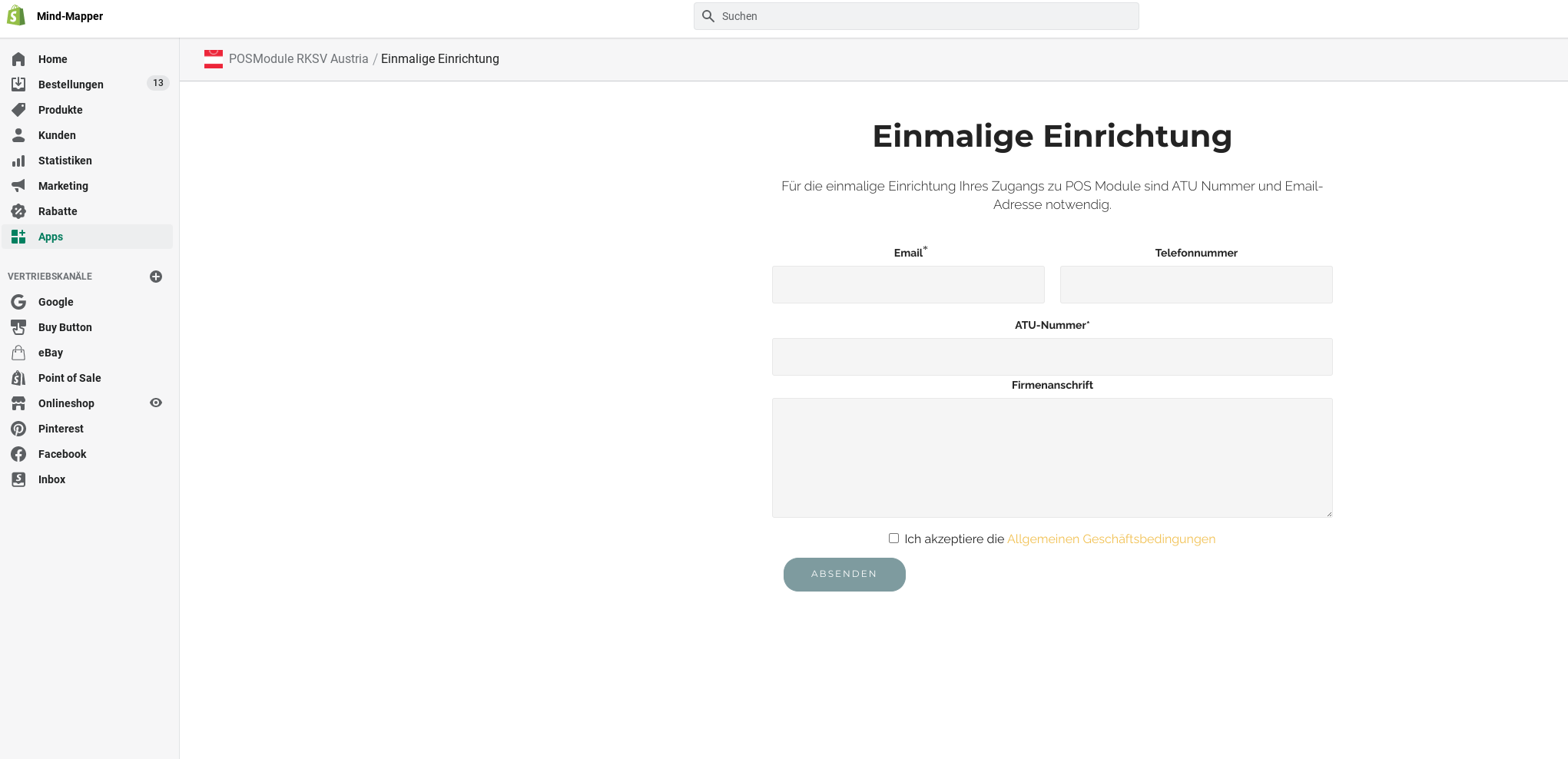
Task: Click the Google G icon
Action: pos(18,302)
